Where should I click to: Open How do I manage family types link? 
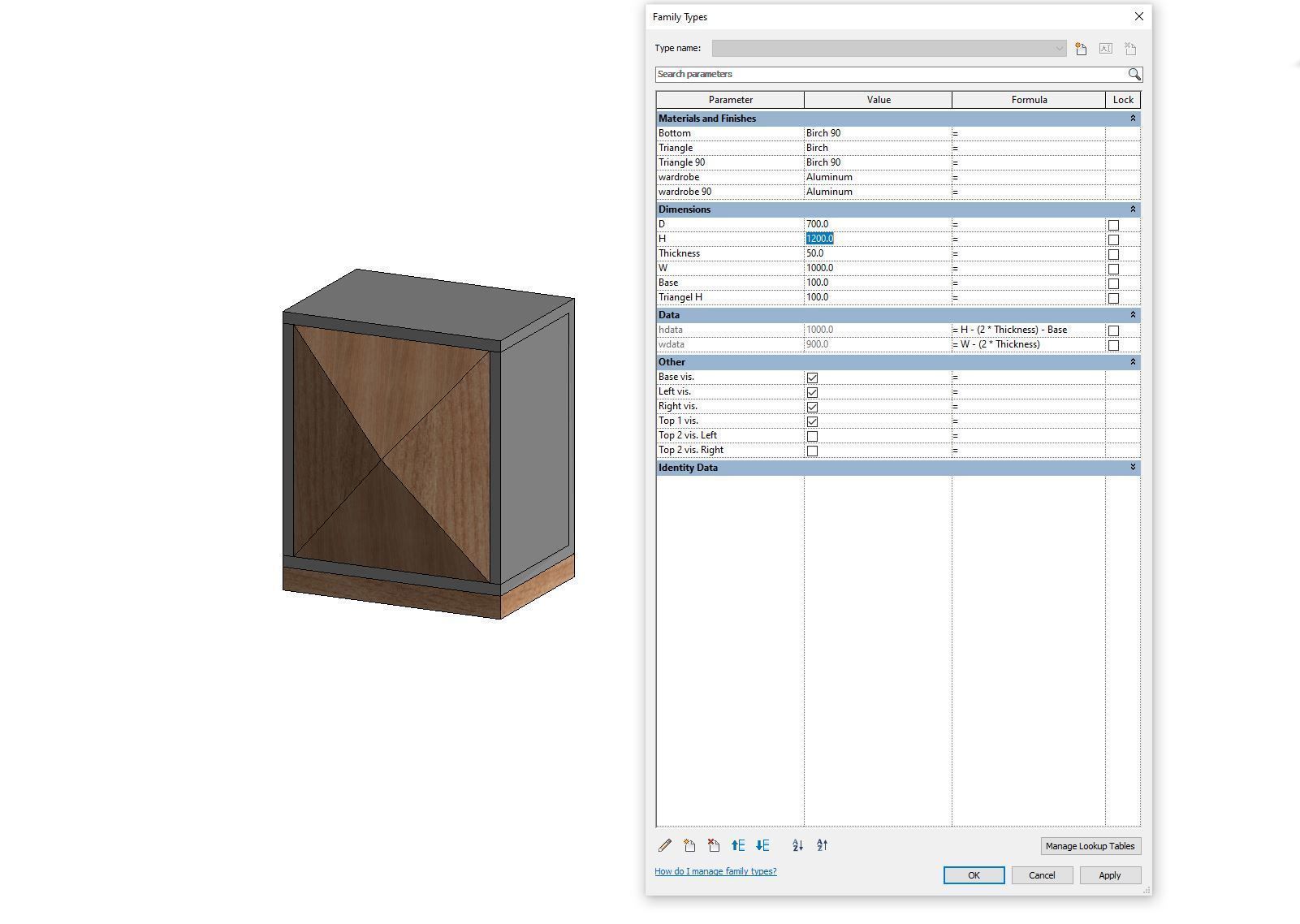click(x=715, y=870)
